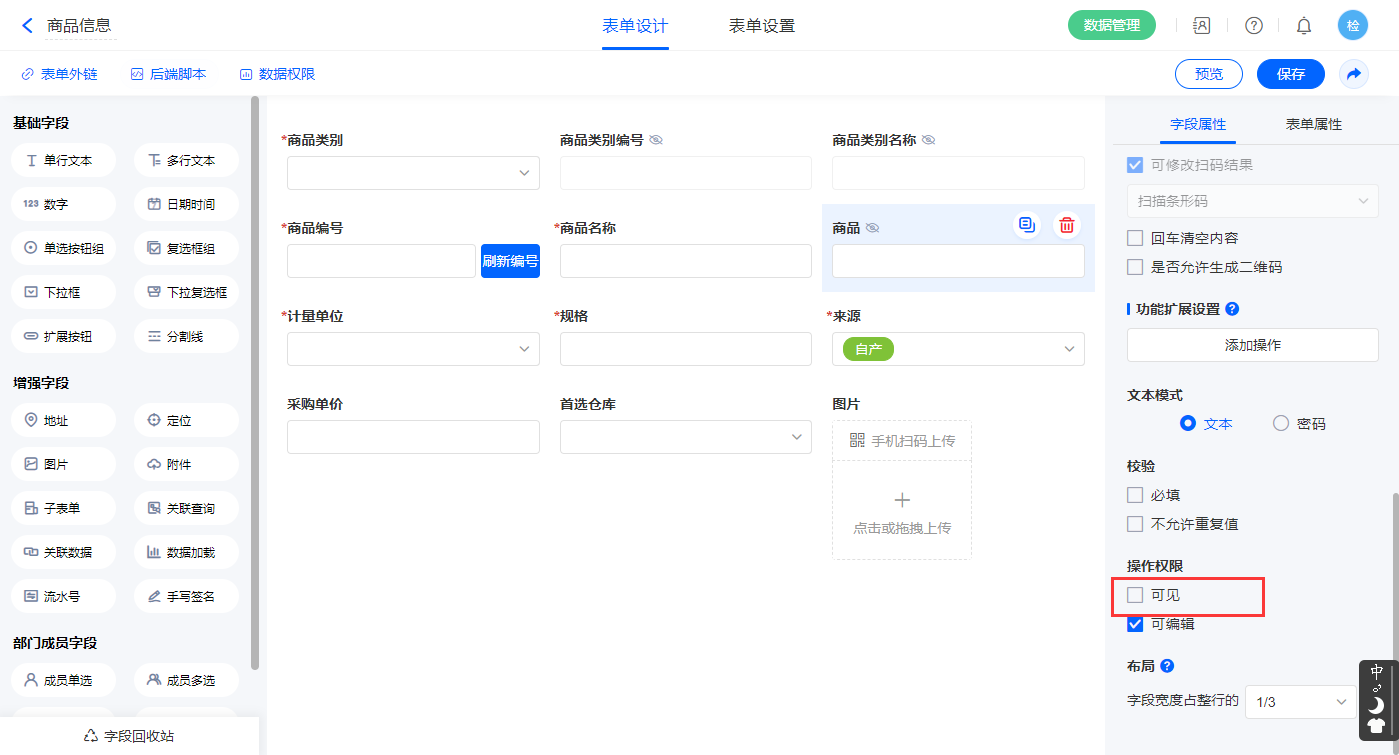This screenshot has width=1399, height=755.
Task: Click the back arrow beside 商品信息
Action: coord(27,26)
